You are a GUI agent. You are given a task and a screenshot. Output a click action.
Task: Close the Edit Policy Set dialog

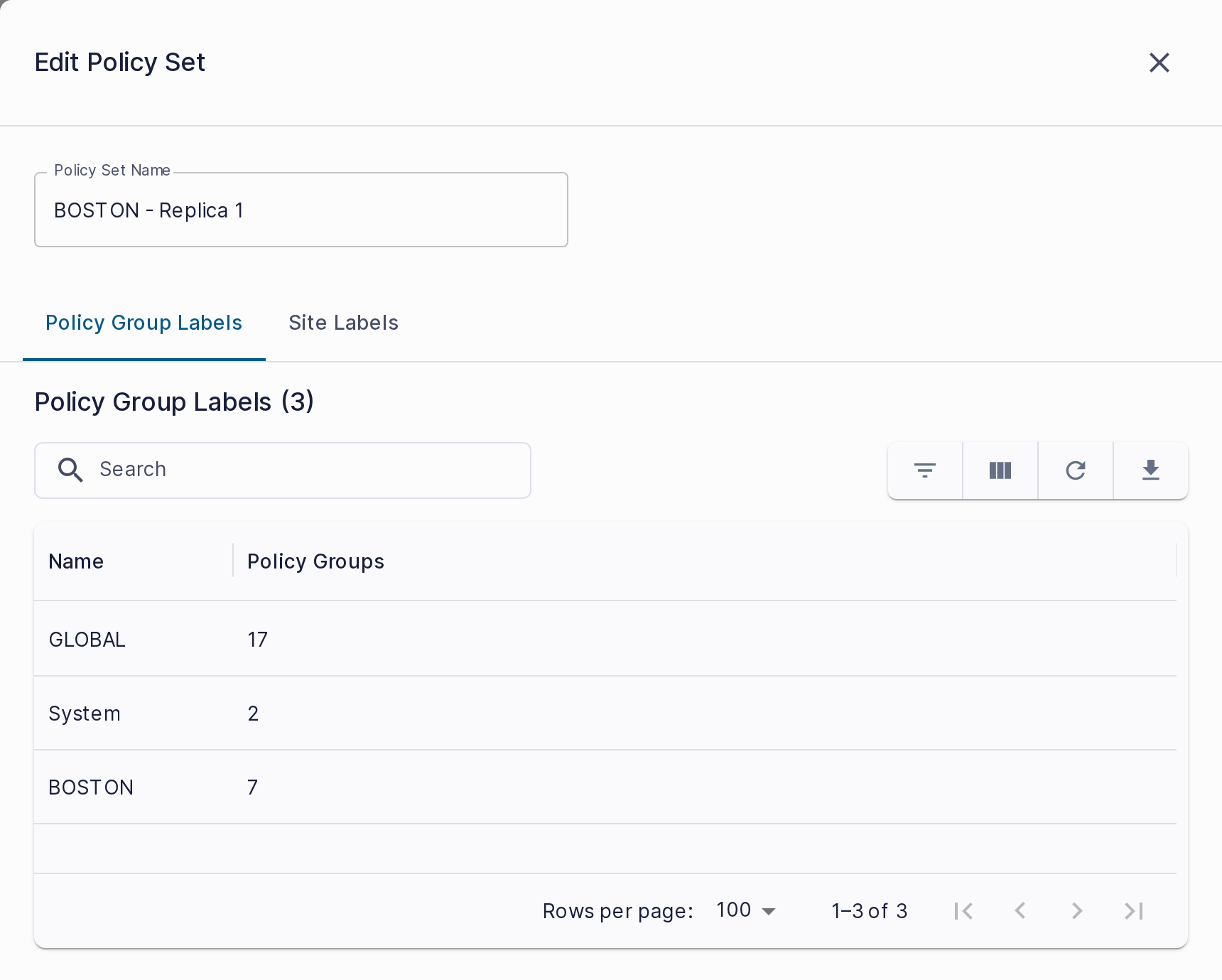tap(1159, 63)
